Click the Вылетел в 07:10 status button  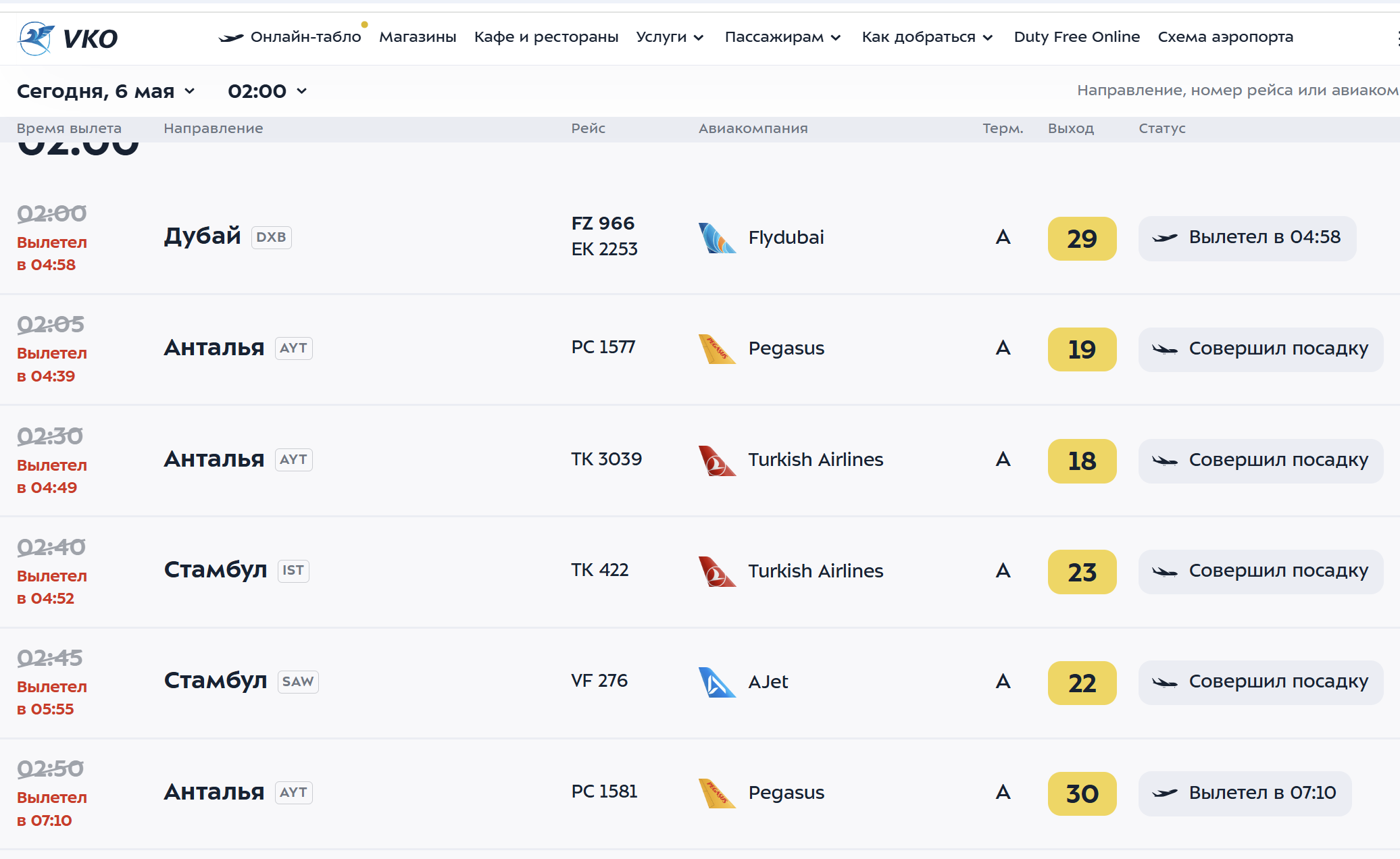coord(1245,793)
